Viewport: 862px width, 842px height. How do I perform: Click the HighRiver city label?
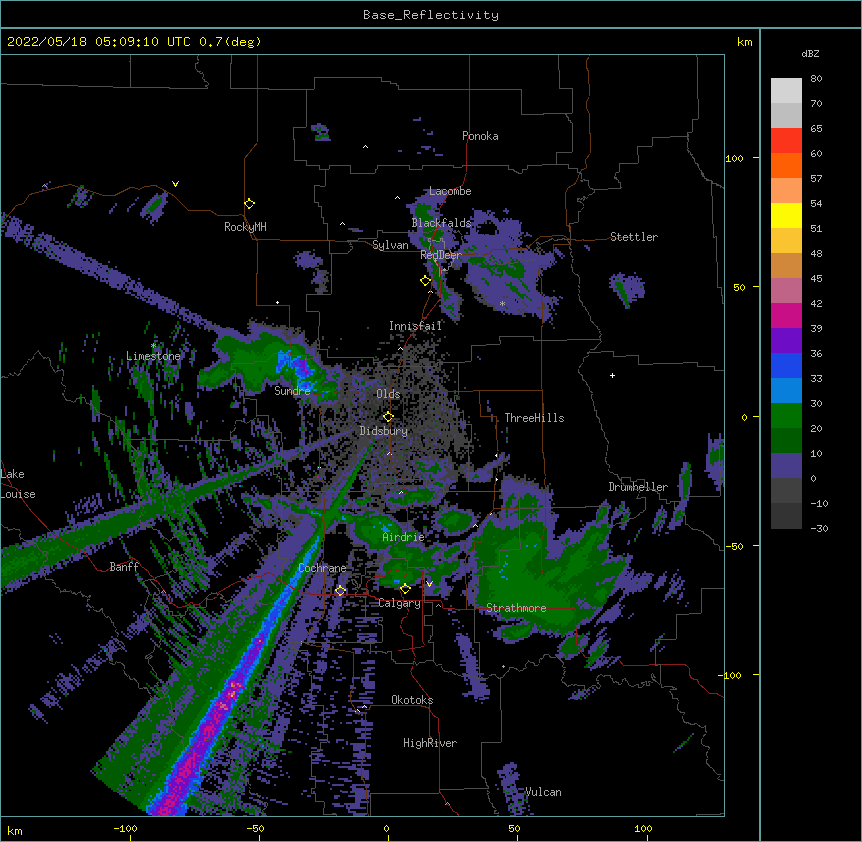click(x=430, y=744)
